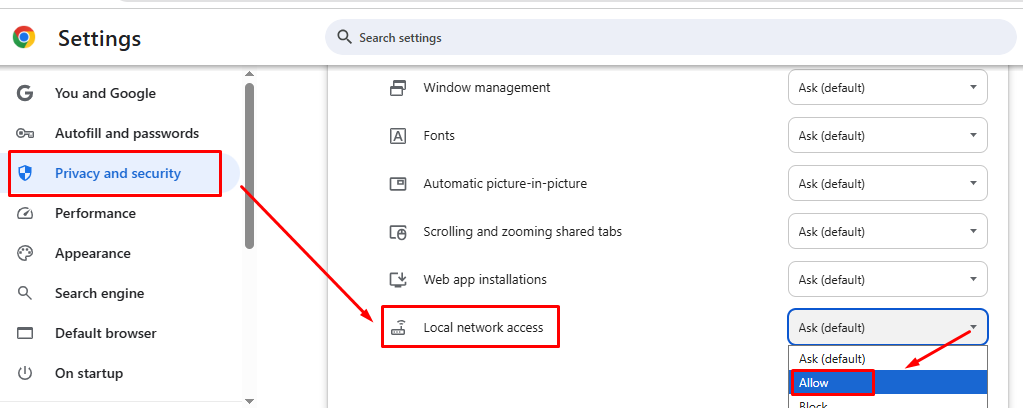Click the Window management icon
This screenshot has height=408, width=1023.
tap(397, 88)
